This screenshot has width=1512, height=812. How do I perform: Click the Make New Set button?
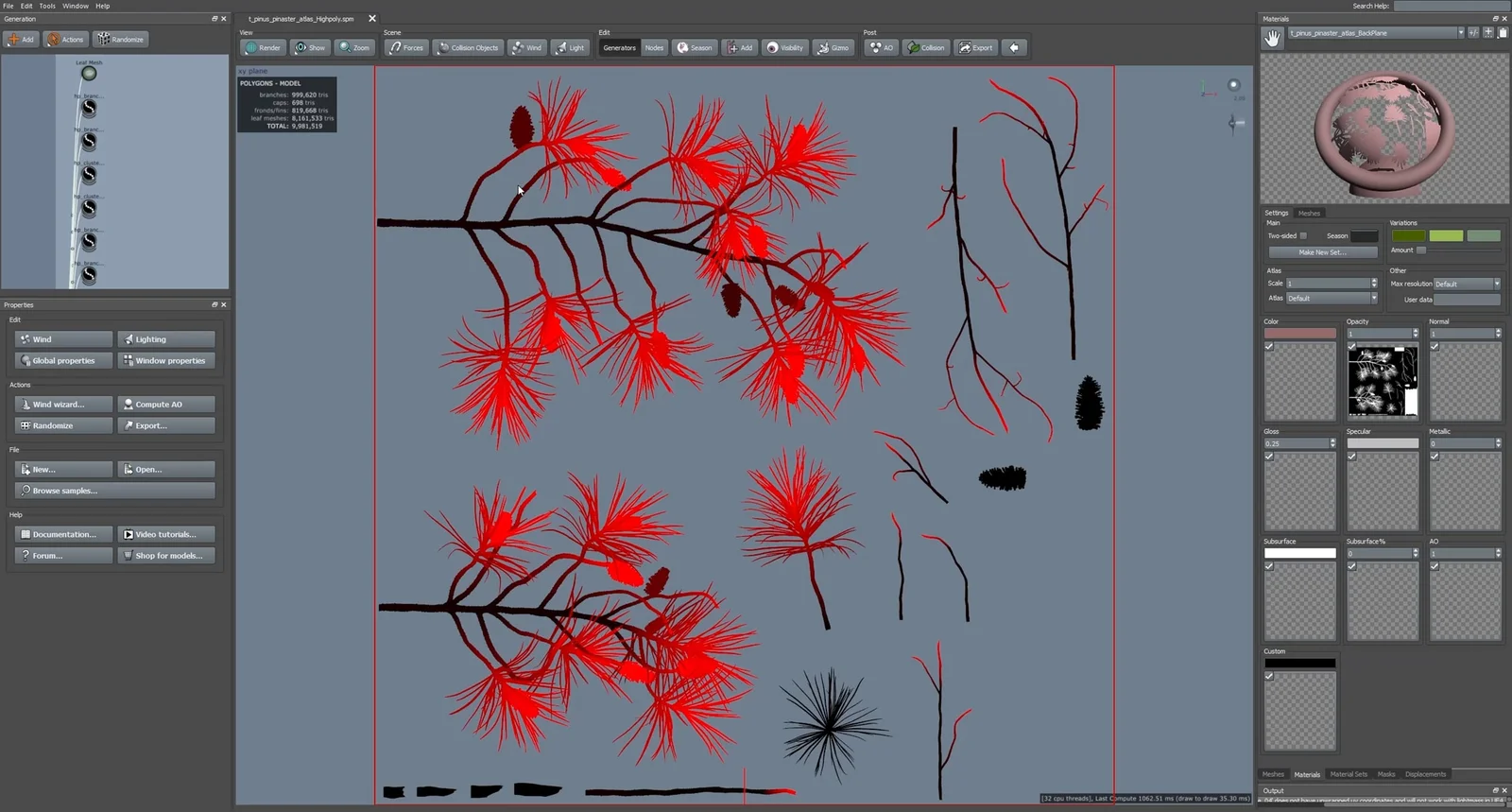click(x=1322, y=252)
